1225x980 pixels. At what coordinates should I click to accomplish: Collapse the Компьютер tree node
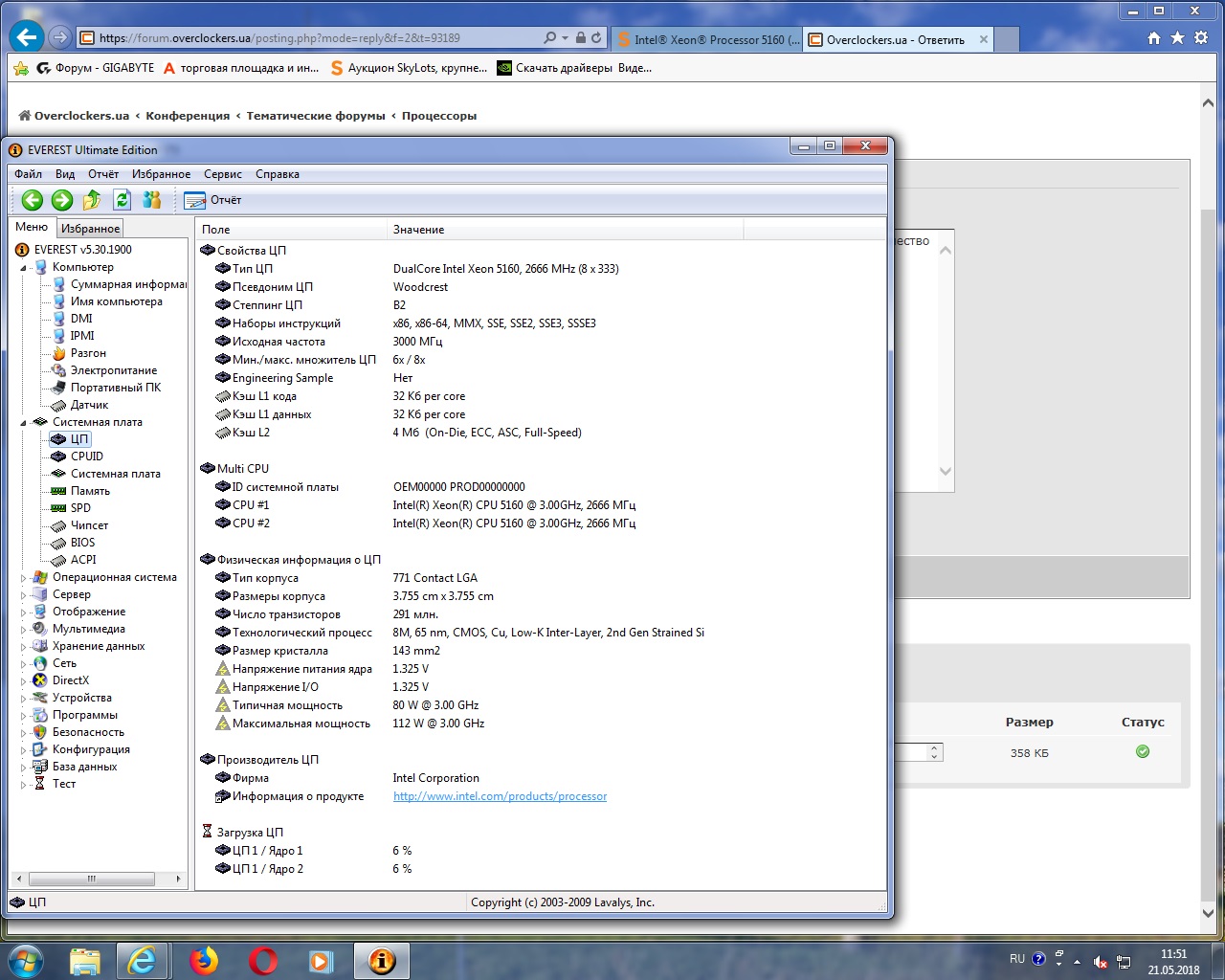(23, 268)
